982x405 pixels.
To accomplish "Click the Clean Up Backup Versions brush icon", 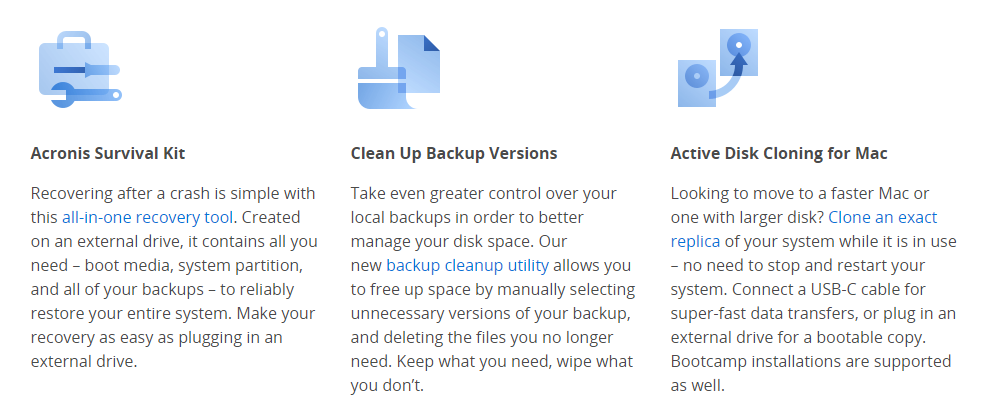I will pyautogui.click(x=398, y=68).
